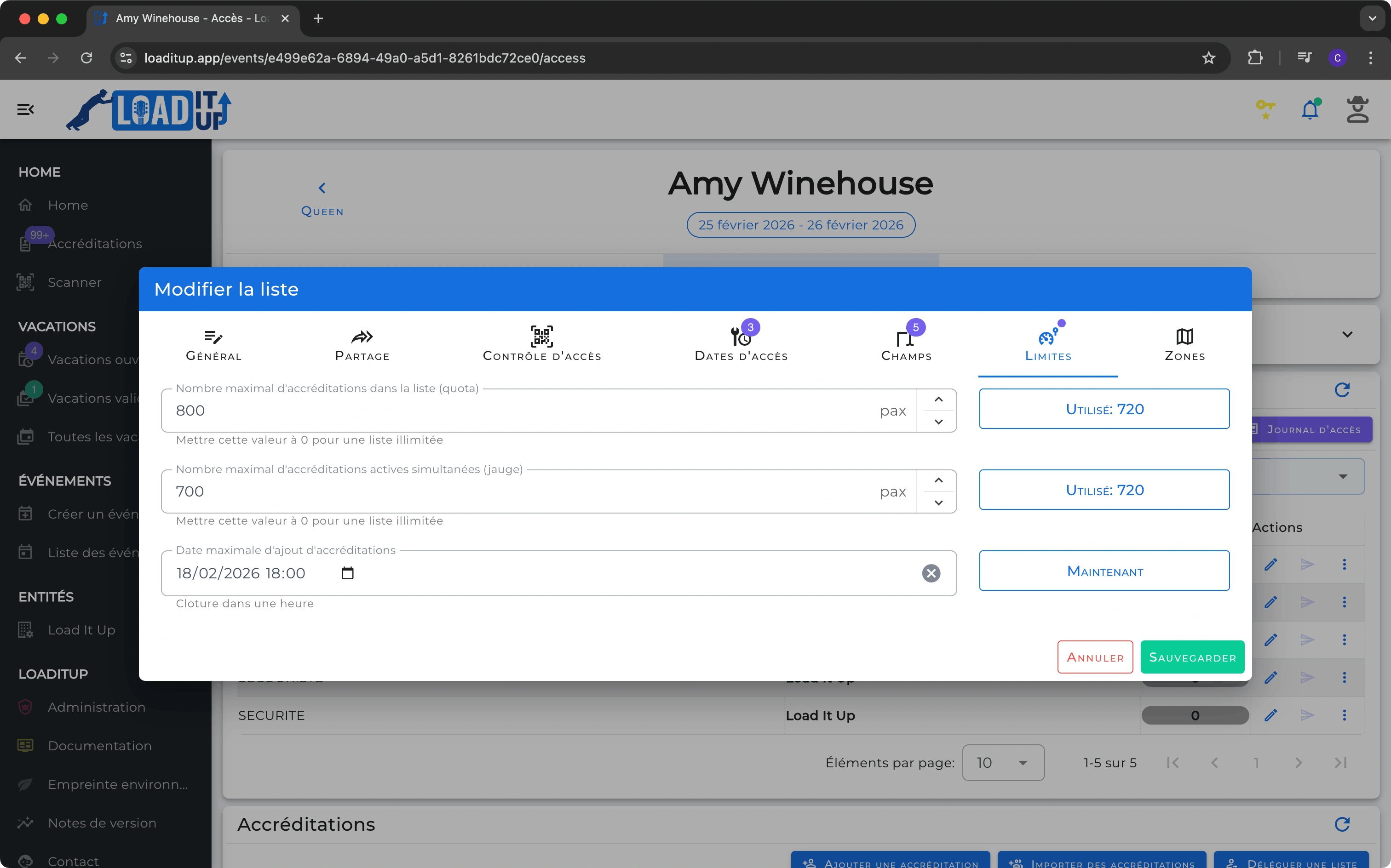Switch to the Zones tab
Screen dimensions: 1391x868
pos(1184,344)
